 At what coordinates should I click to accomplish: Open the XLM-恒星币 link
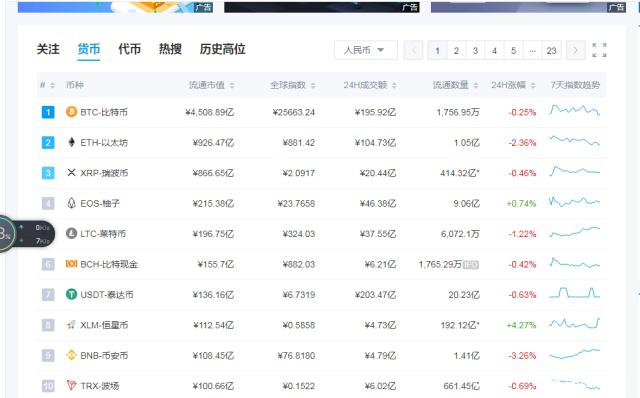(x=104, y=325)
